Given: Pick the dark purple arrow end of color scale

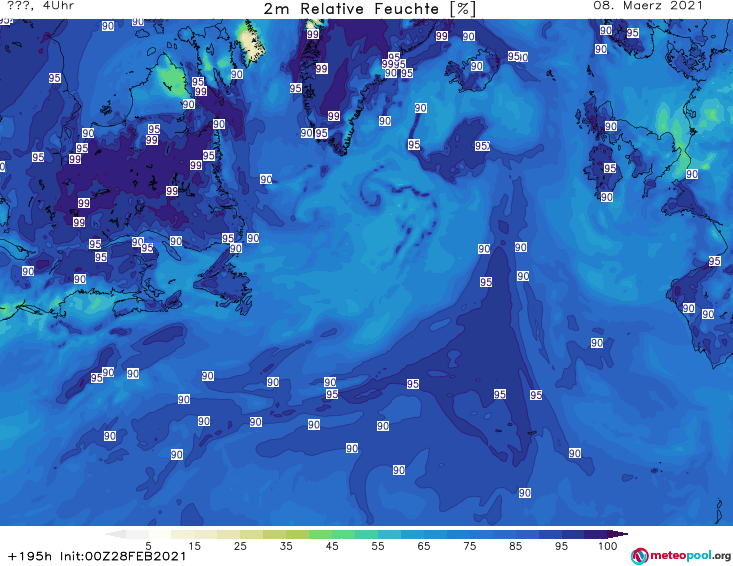Looking at the screenshot, I should click(618, 534).
